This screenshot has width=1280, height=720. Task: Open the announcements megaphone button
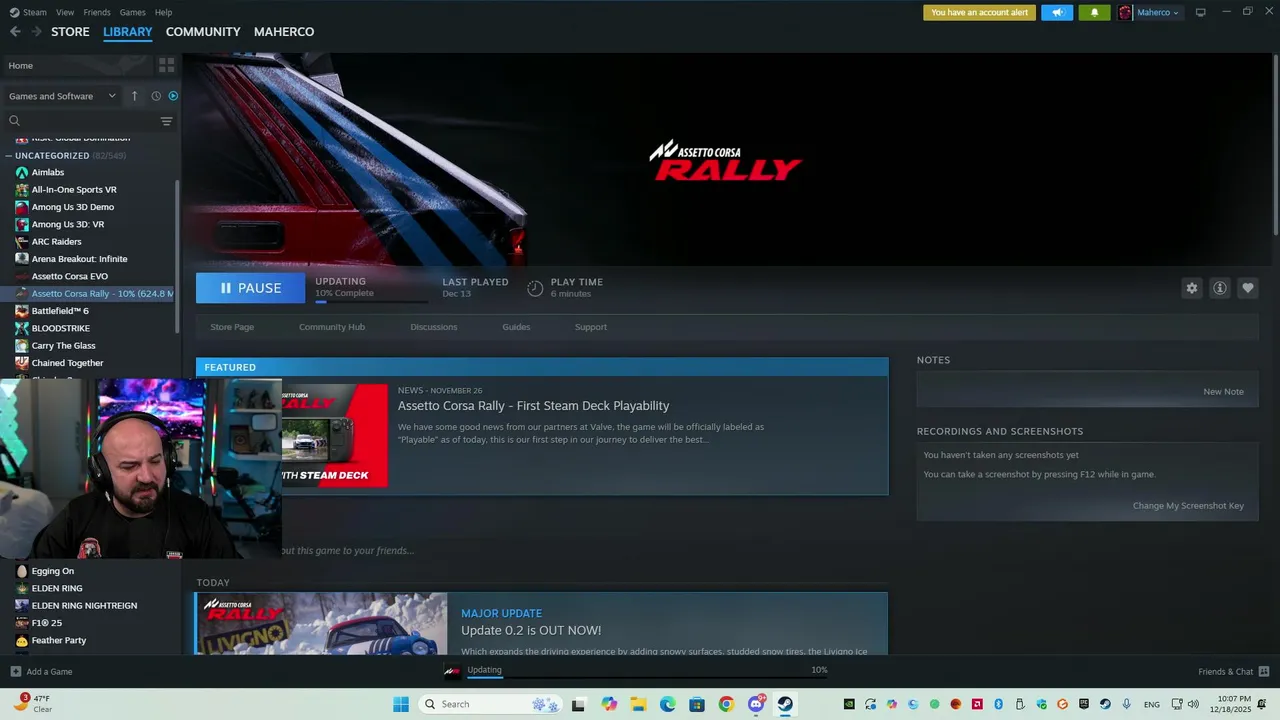click(1057, 13)
